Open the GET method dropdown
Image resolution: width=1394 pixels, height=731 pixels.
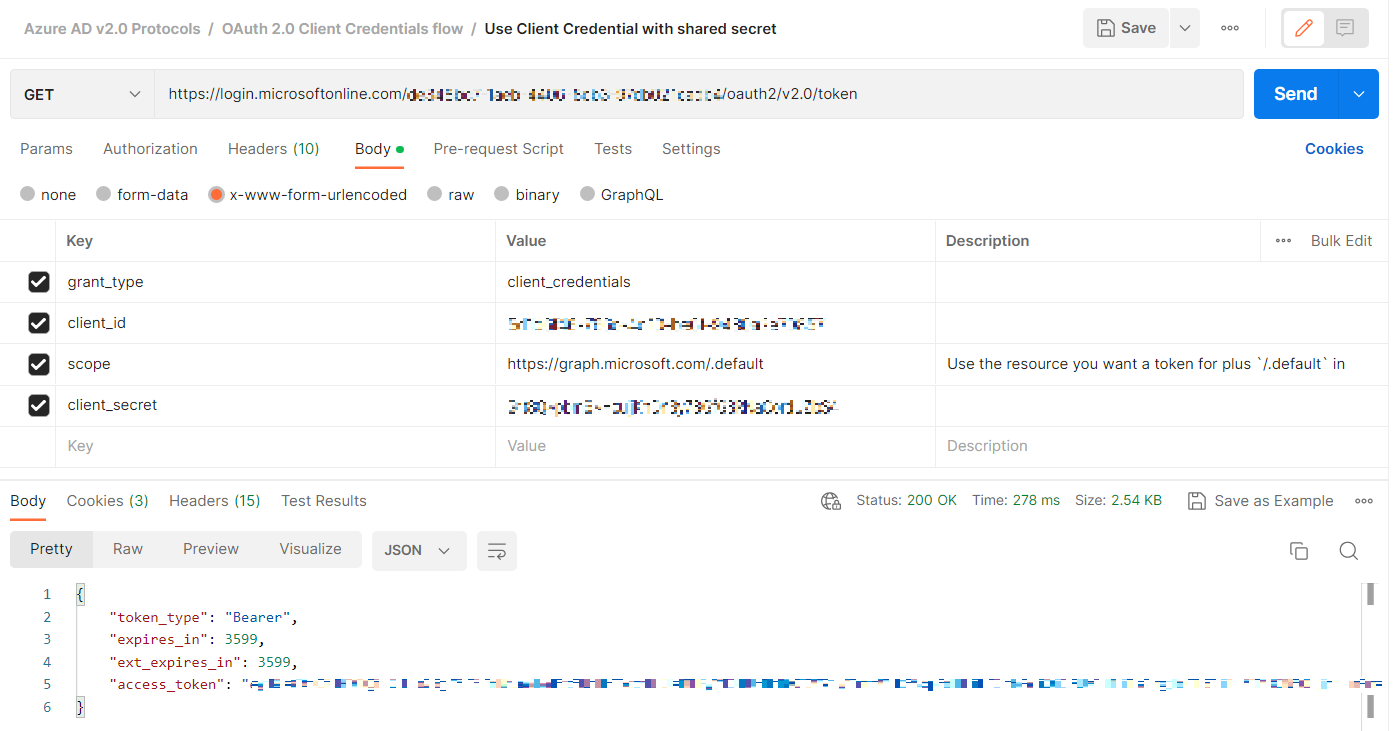click(82, 94)
